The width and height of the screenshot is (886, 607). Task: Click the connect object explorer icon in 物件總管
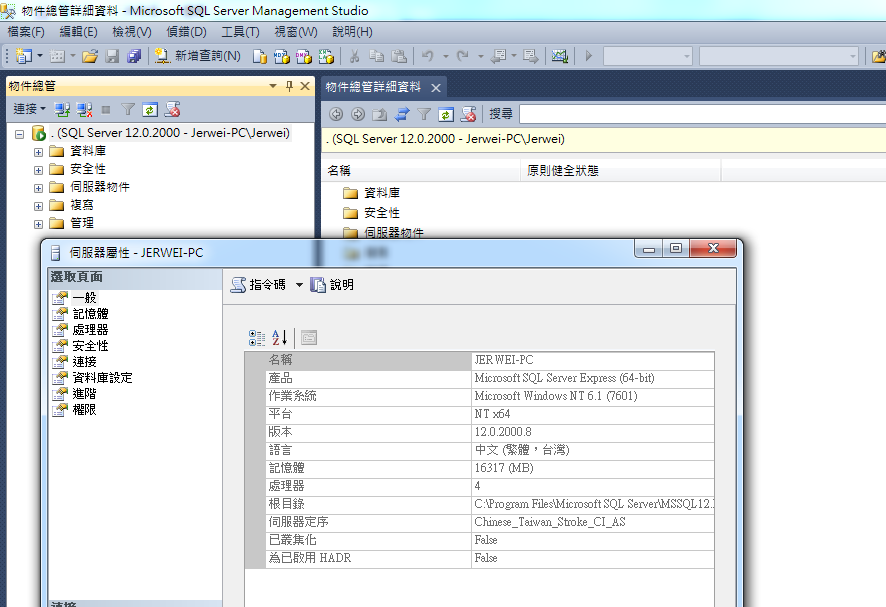coord(62,110)
